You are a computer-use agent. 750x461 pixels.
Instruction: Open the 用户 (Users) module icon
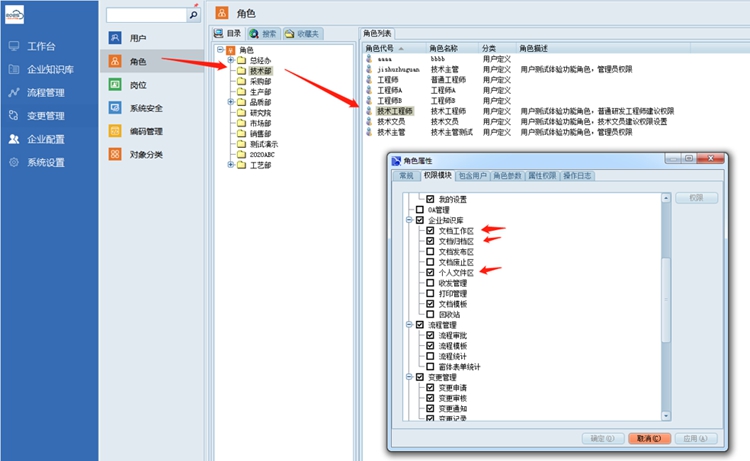pos(116,38)
